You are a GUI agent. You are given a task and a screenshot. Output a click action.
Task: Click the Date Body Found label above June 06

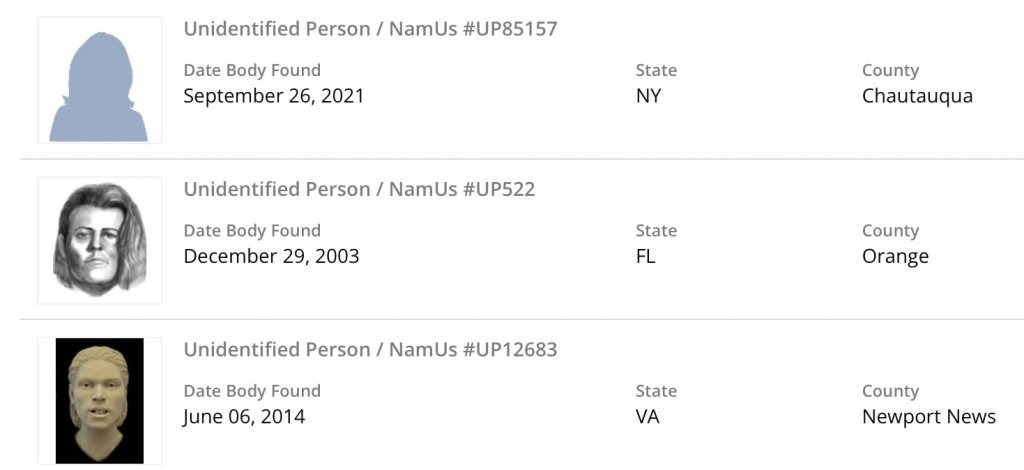click(252, 391)
